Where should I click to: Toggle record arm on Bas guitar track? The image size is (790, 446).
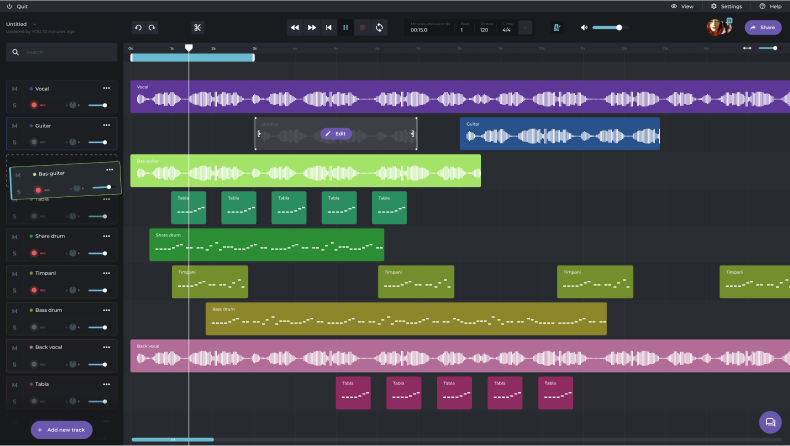[x=38, y=190]
